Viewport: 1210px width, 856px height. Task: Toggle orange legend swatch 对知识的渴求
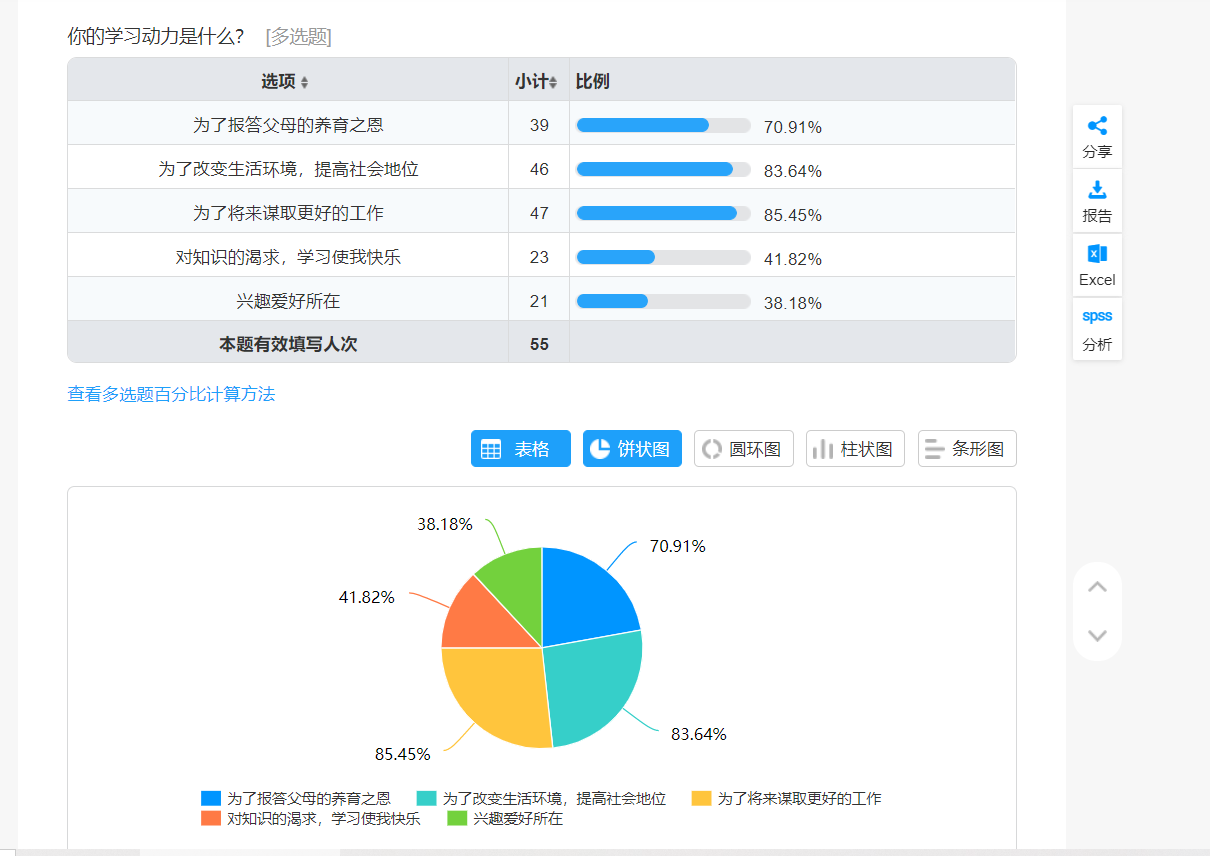(211, 818)
